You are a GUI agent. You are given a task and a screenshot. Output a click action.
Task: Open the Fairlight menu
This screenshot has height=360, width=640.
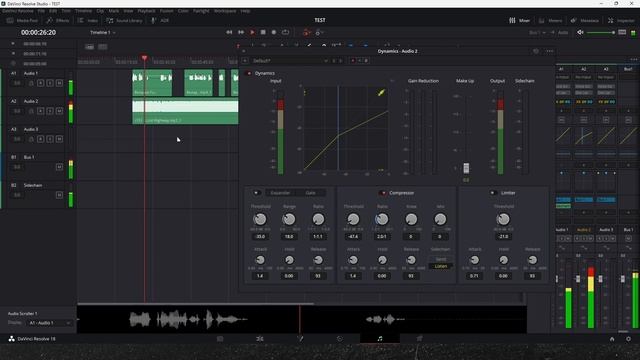201,11
